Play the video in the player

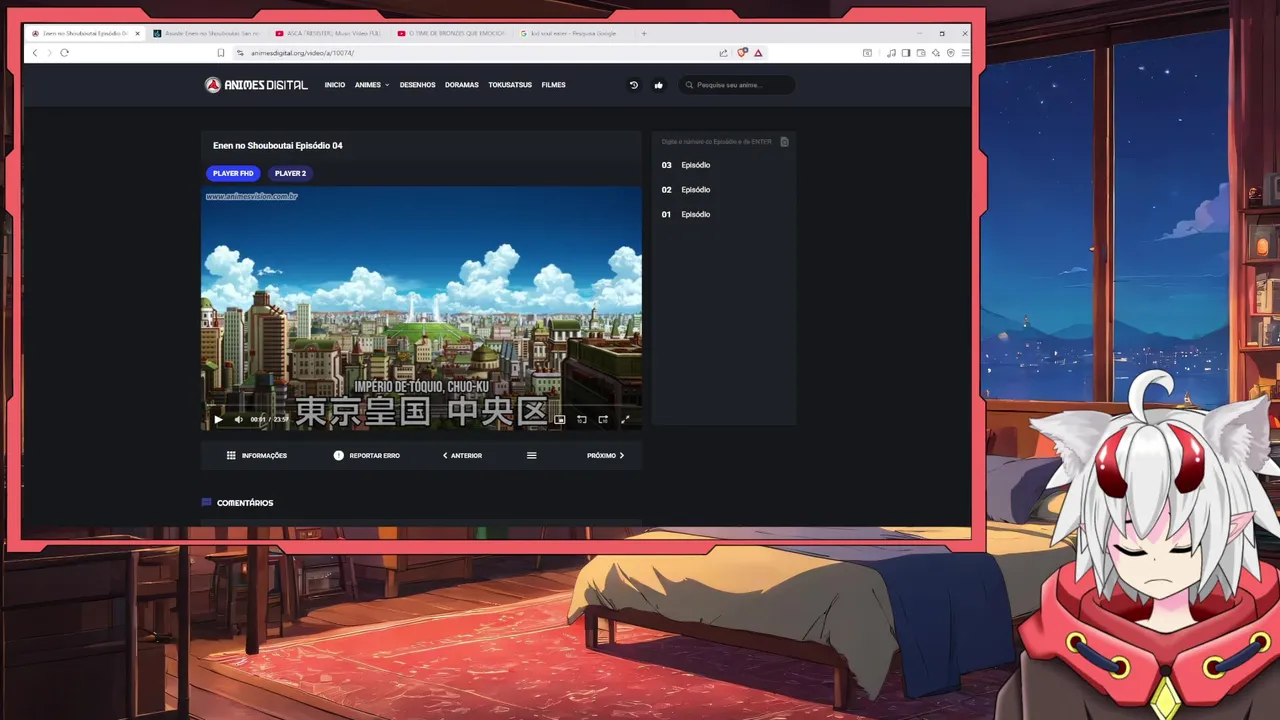click(x=218, y=420)
